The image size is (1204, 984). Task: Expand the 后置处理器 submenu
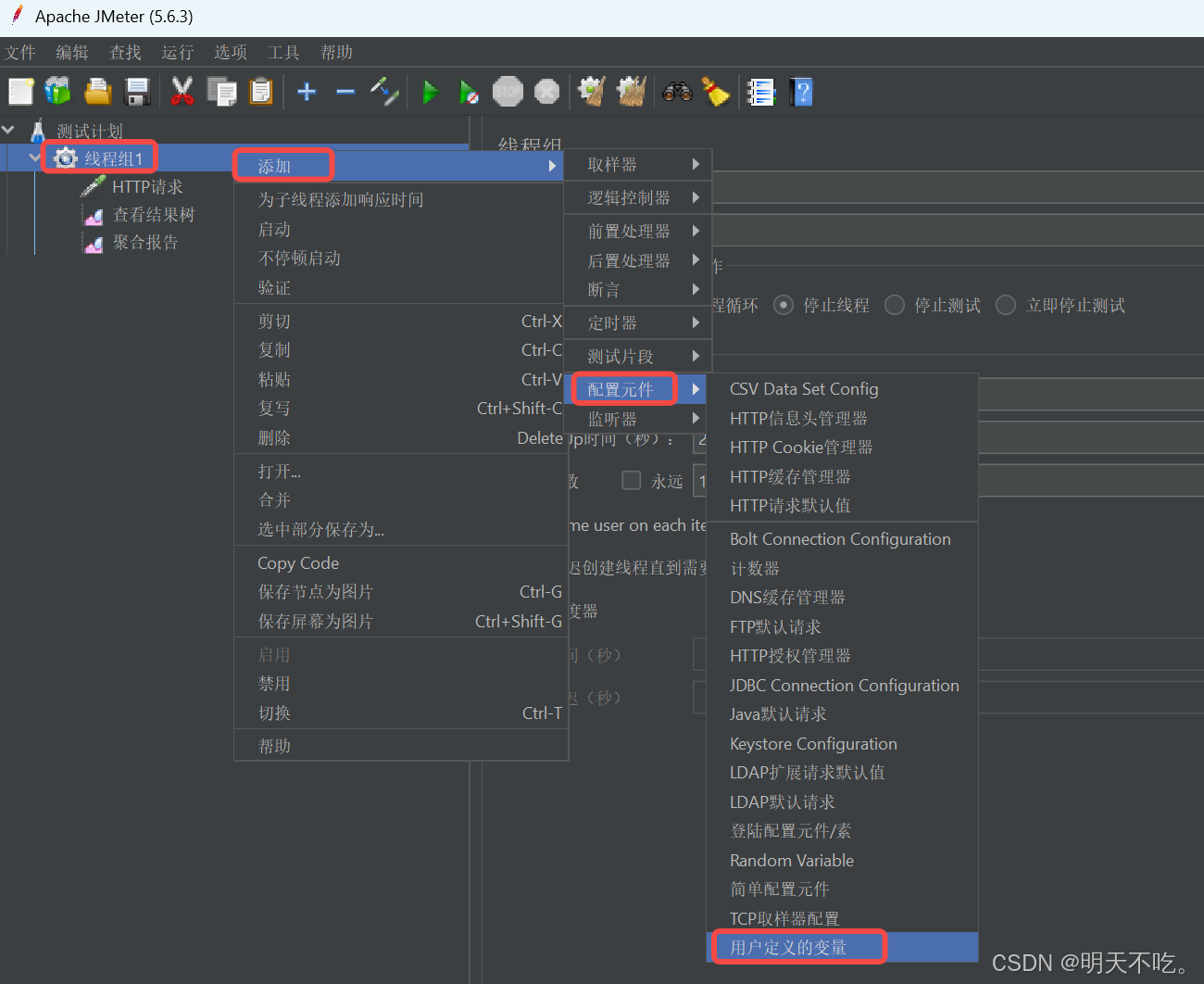[x=638, y=261]
